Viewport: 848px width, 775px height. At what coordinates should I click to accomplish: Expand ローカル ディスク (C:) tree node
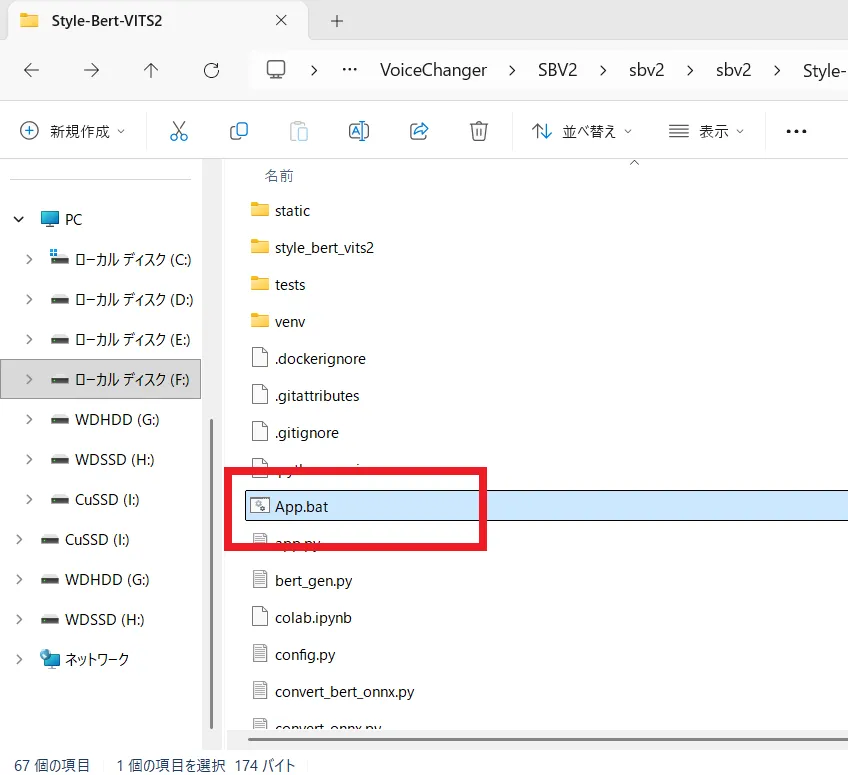(x=29, y=260)
